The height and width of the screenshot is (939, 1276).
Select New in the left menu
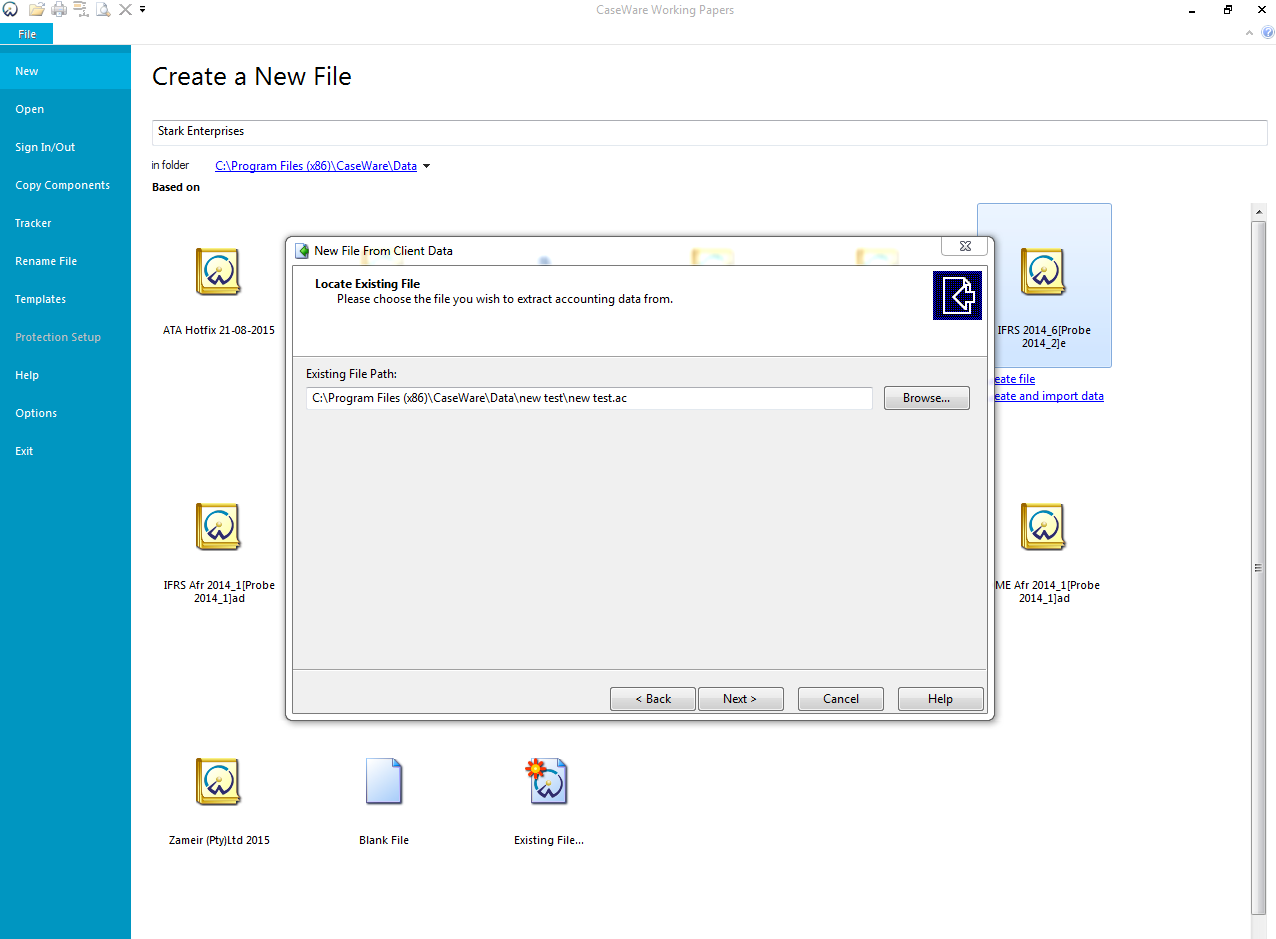[x=65, y=71]
